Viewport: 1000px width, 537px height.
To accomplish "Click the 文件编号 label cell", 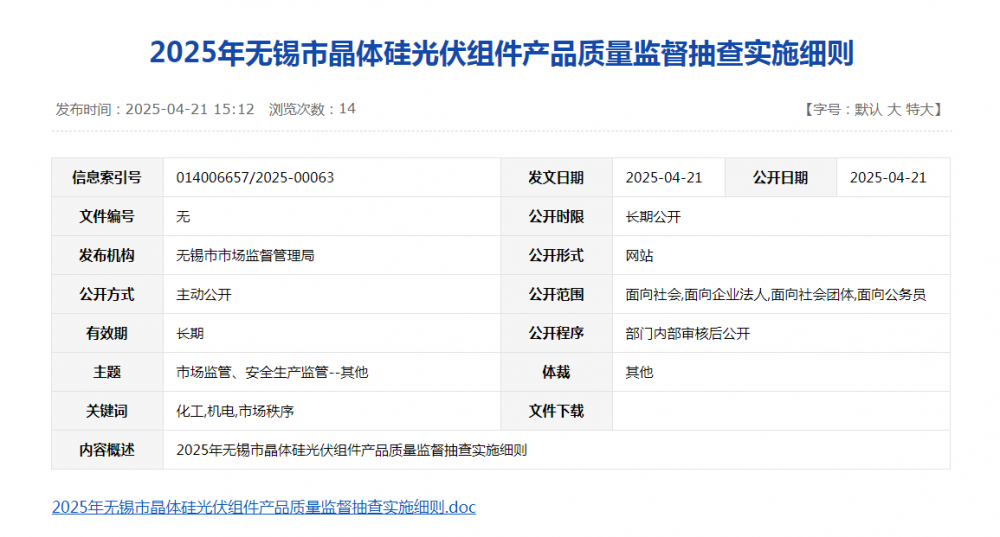I will point(107,217).
